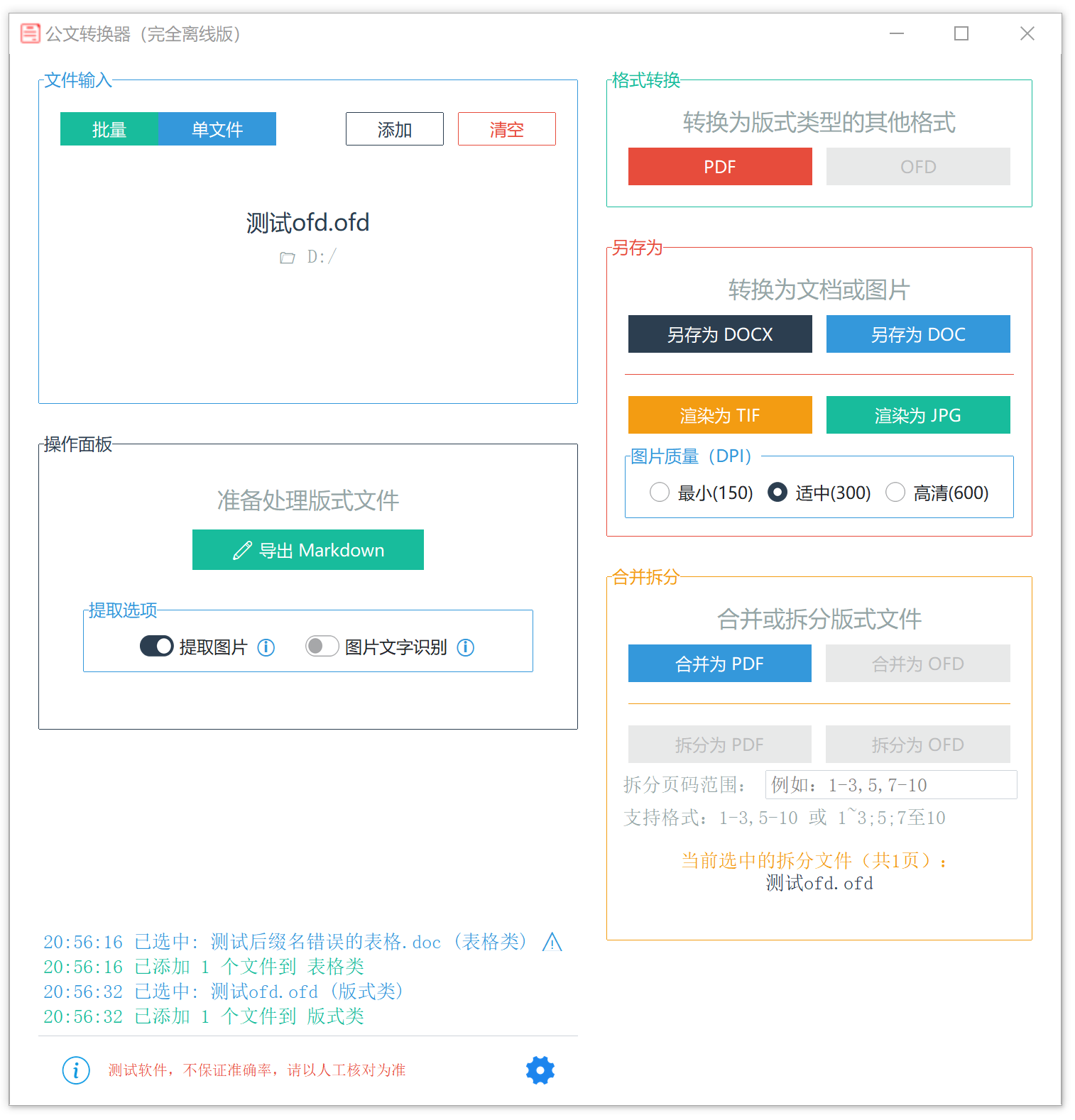Click the 导出 Markdown button

pos(307,550)
